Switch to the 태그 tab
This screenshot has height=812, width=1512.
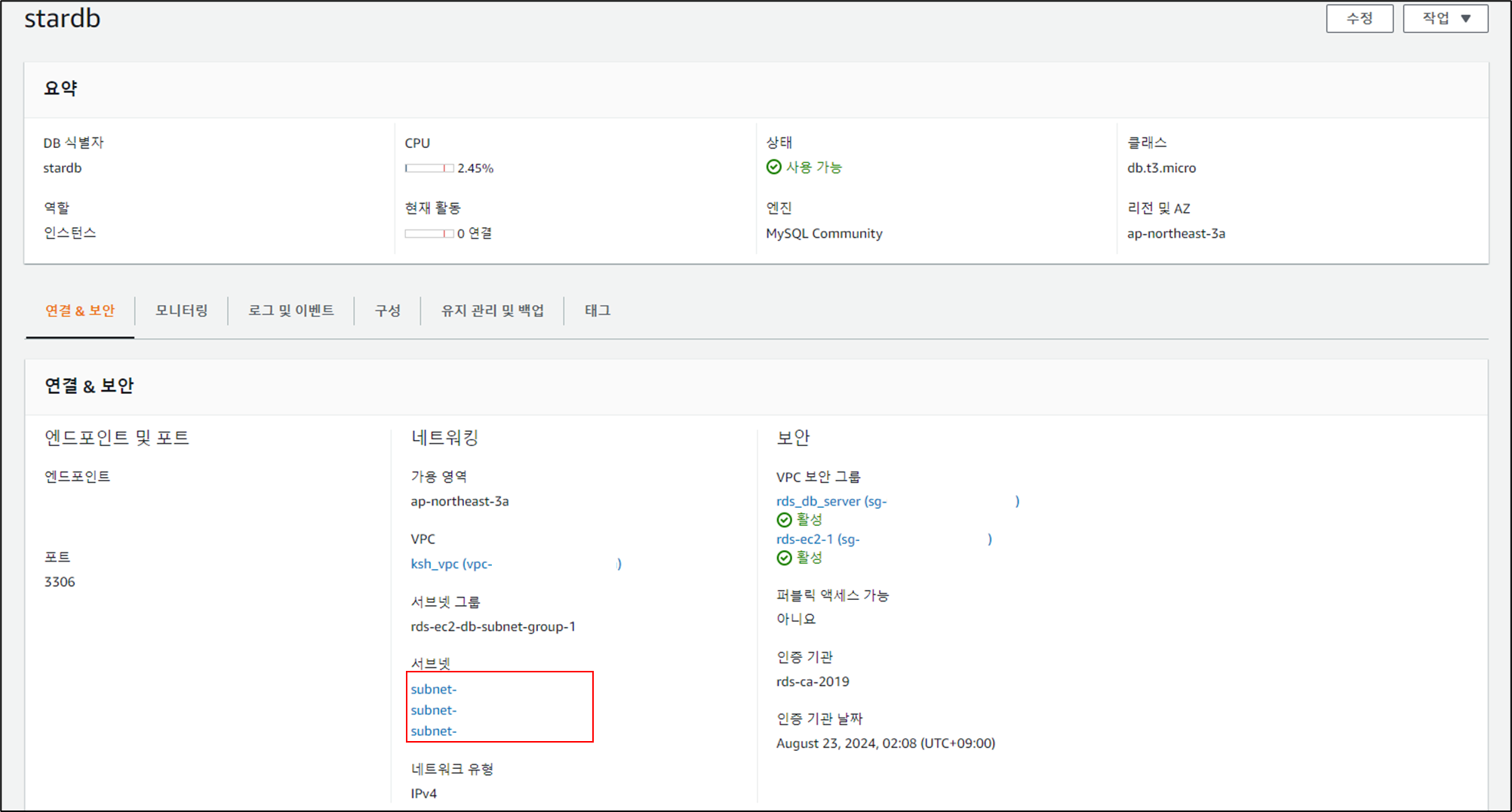click(x=598, y=310)
